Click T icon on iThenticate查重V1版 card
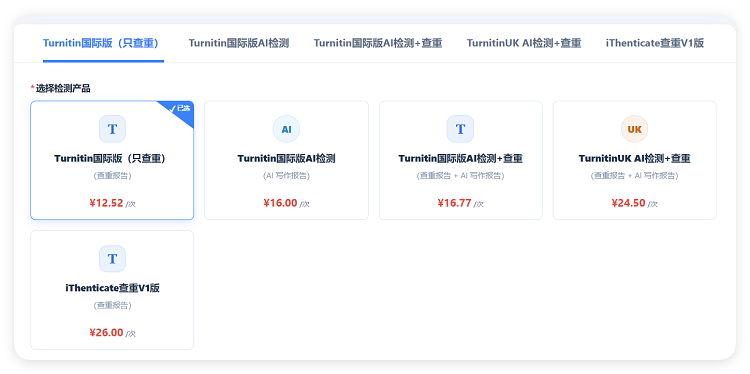The height and width of the screenshot is (374, 750). (x=112, y=259)
